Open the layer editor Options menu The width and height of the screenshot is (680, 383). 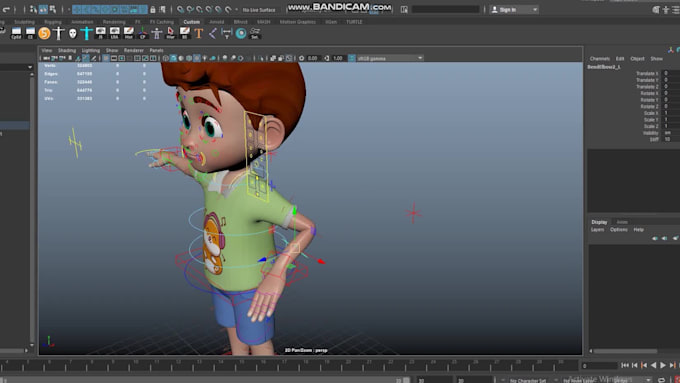click(618, 230)
